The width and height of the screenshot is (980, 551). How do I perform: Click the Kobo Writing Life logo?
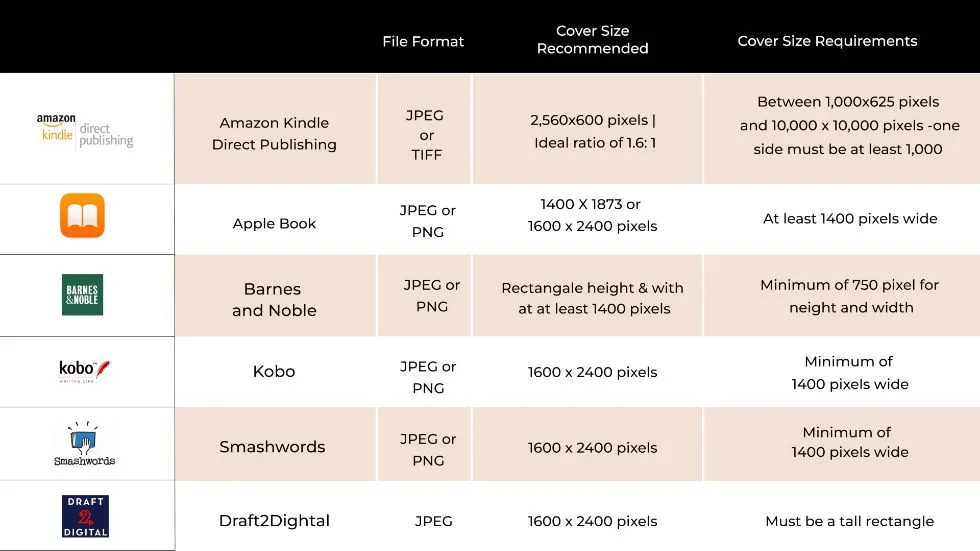pos(84,371)
